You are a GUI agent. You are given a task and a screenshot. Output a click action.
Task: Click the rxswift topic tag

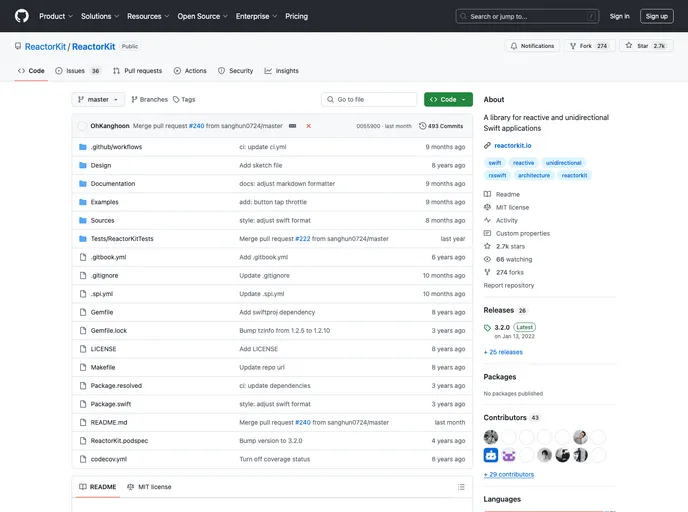click(497, 175)
